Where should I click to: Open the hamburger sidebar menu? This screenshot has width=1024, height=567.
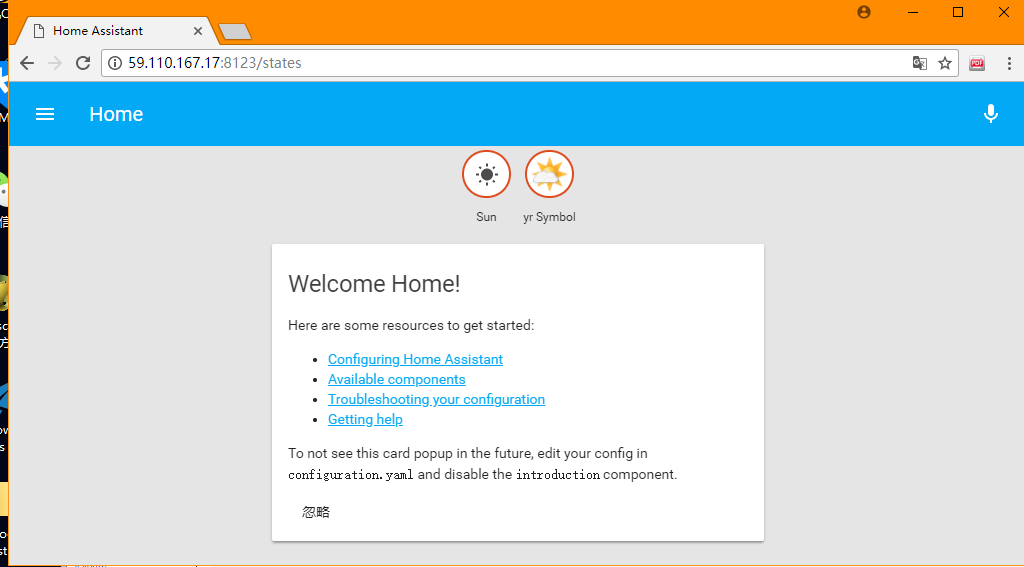pyautogui.click(x=44, y=114)
